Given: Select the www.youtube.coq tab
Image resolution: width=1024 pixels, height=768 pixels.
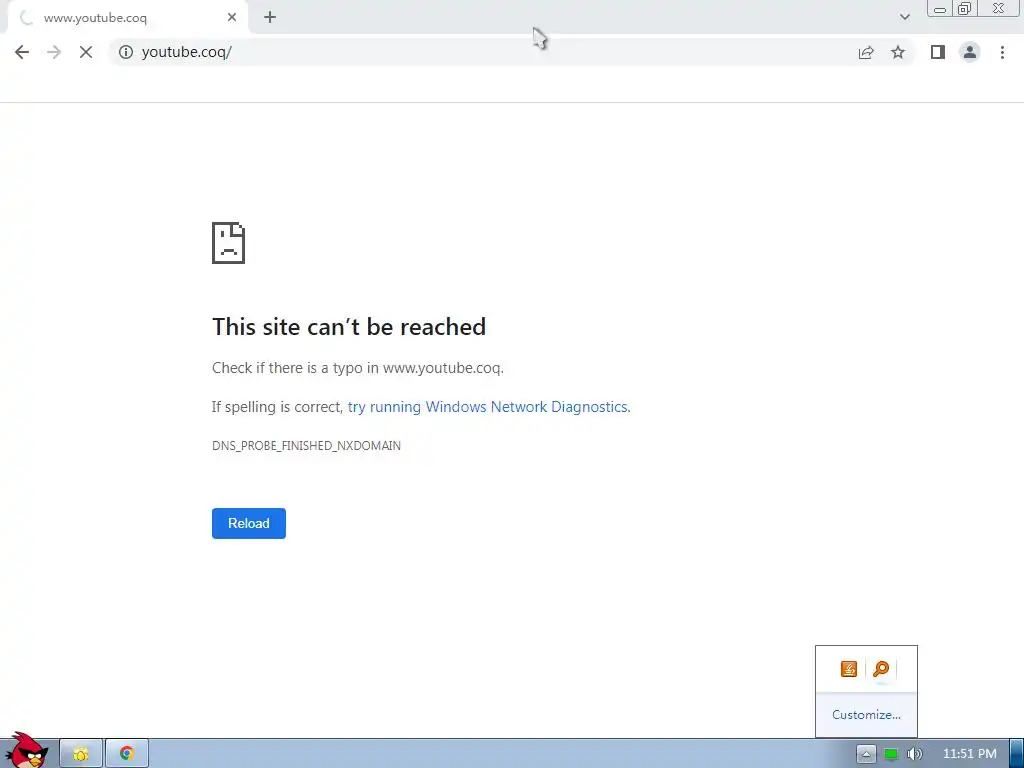Looking at the screenshot, I should 128,18.
